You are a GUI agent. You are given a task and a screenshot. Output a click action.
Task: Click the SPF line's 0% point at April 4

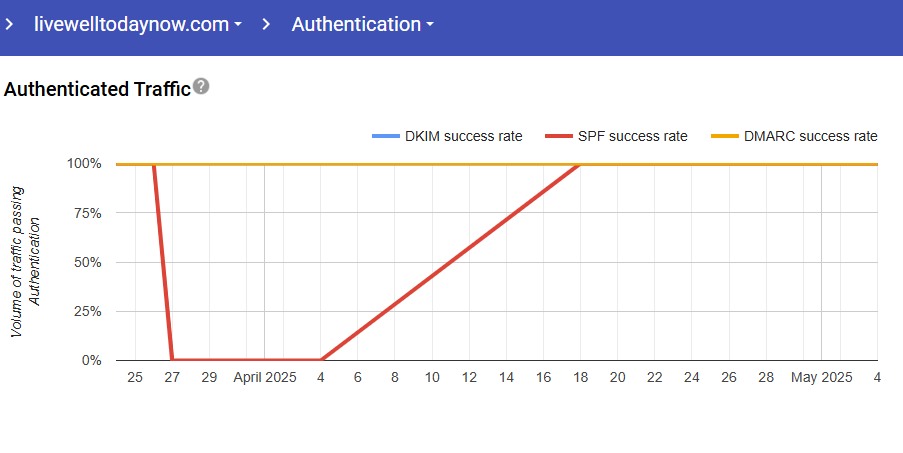click(x=321, y=360)
